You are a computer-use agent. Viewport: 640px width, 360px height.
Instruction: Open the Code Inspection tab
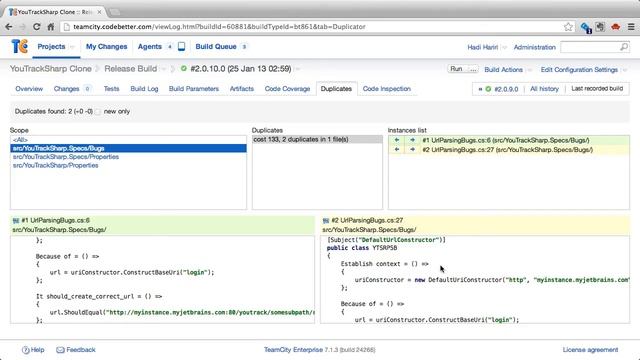tap(387, 89)
